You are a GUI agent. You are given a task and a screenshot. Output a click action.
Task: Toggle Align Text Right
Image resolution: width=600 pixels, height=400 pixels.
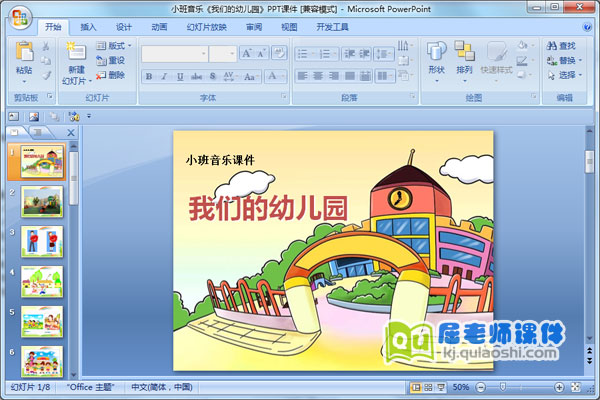click(334, 76)
